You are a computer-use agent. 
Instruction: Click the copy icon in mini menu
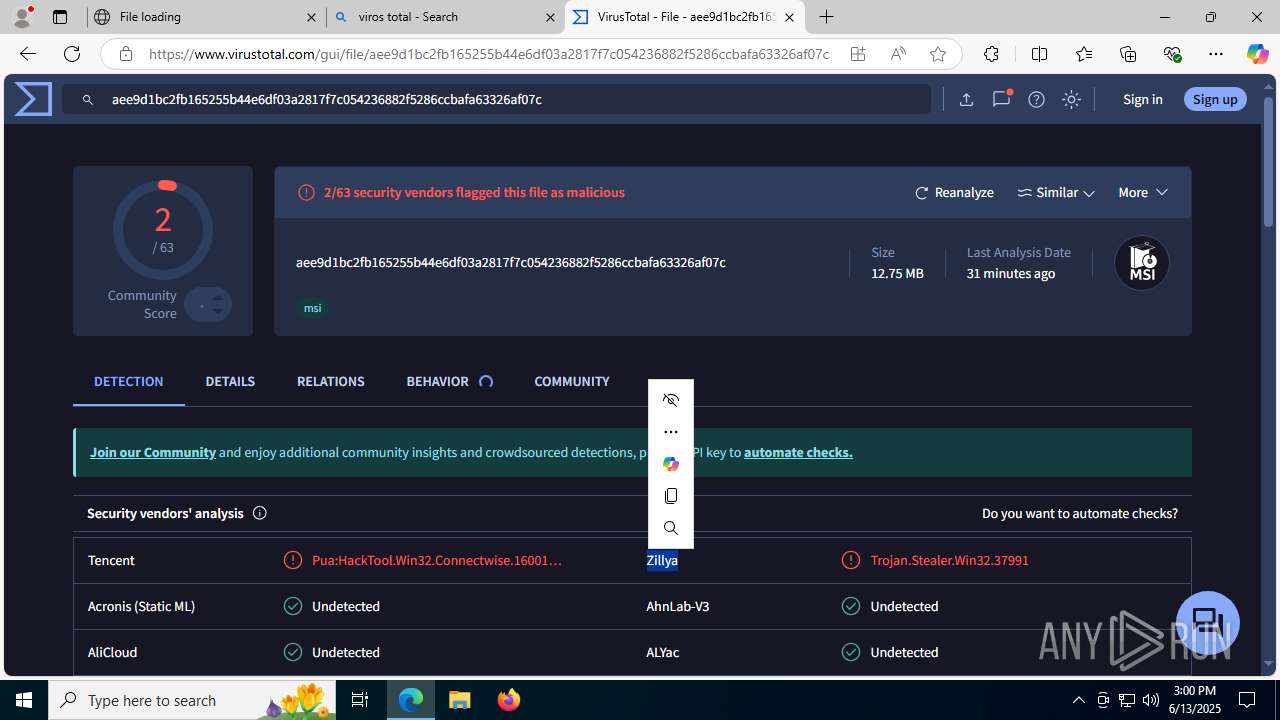point(671,496)
